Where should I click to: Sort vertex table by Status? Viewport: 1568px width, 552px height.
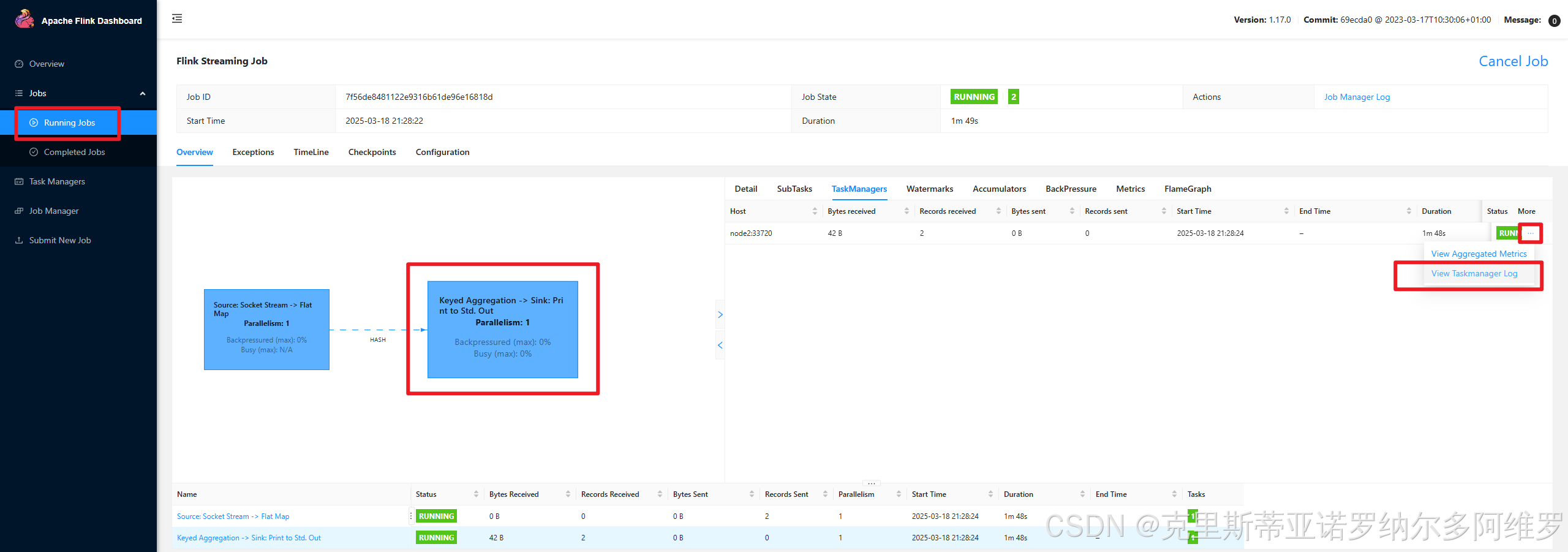476,494
